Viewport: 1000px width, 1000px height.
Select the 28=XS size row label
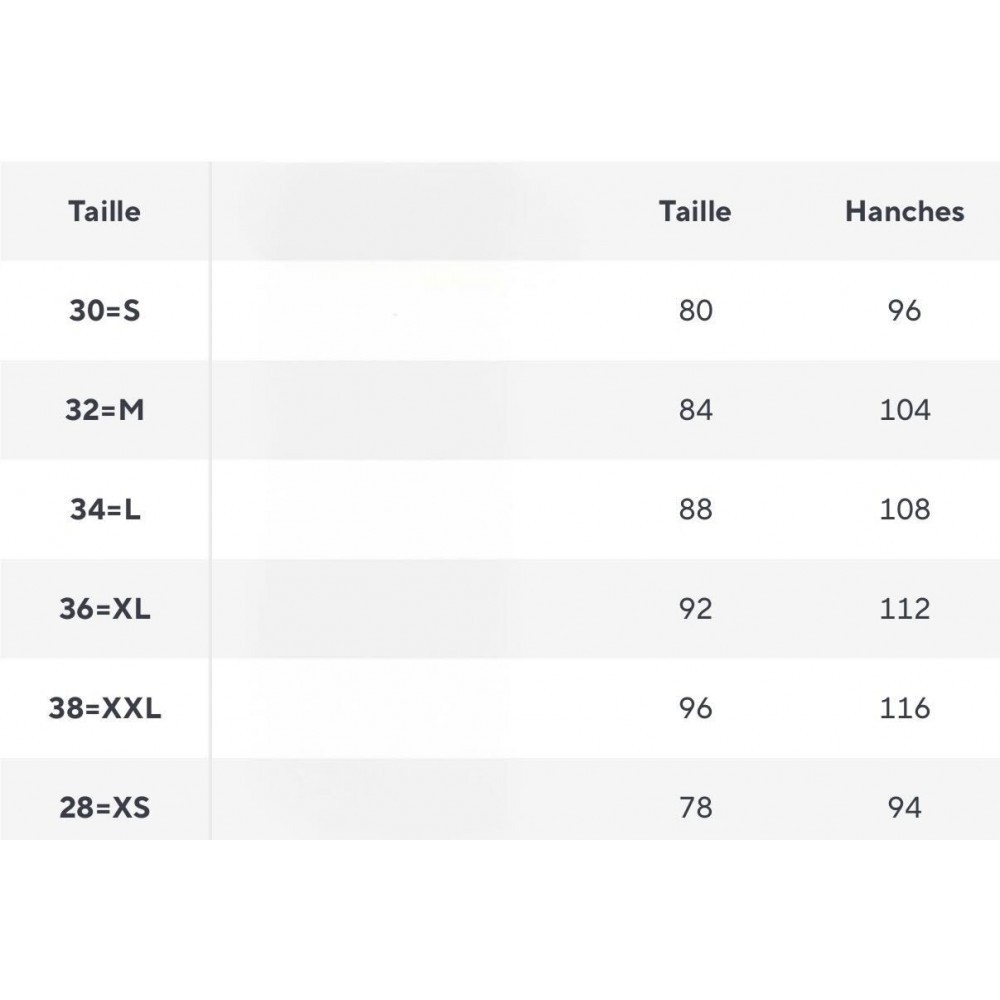coord(105,807)
